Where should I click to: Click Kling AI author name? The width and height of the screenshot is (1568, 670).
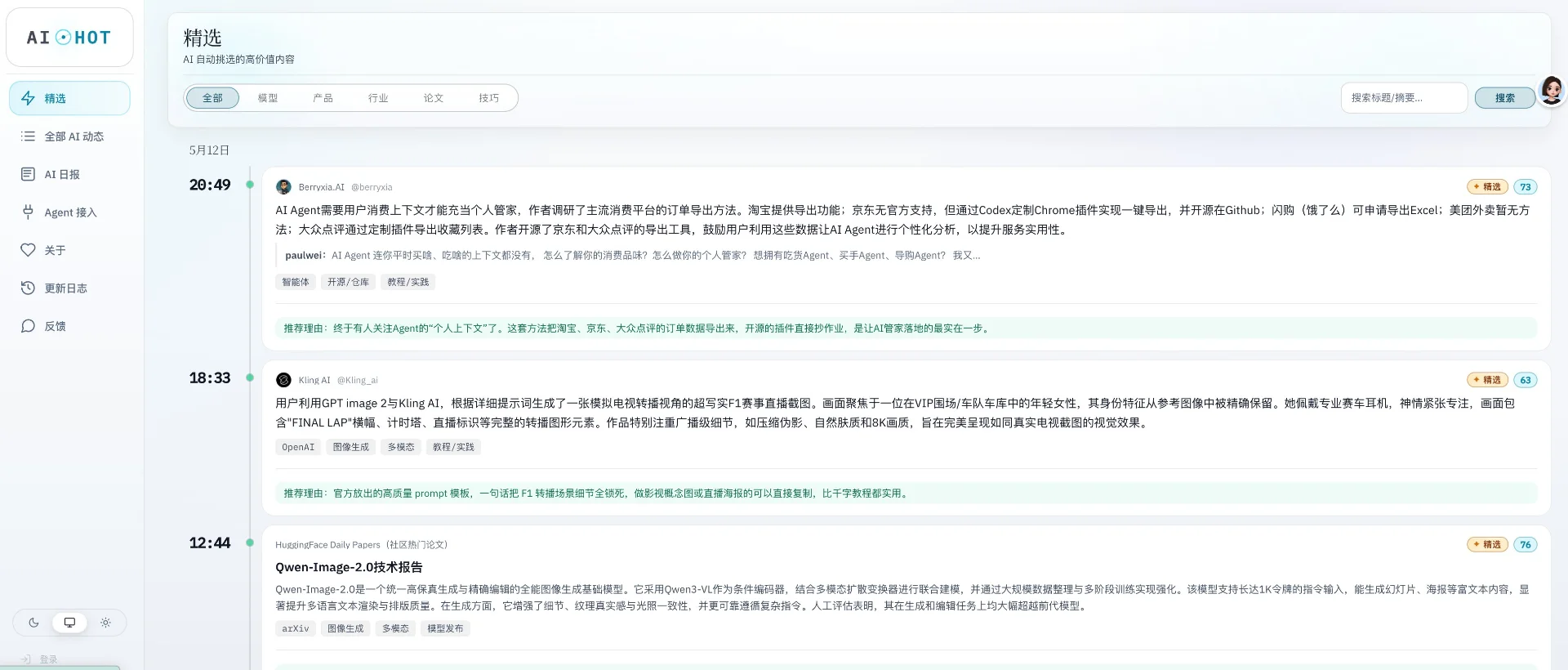314,380
